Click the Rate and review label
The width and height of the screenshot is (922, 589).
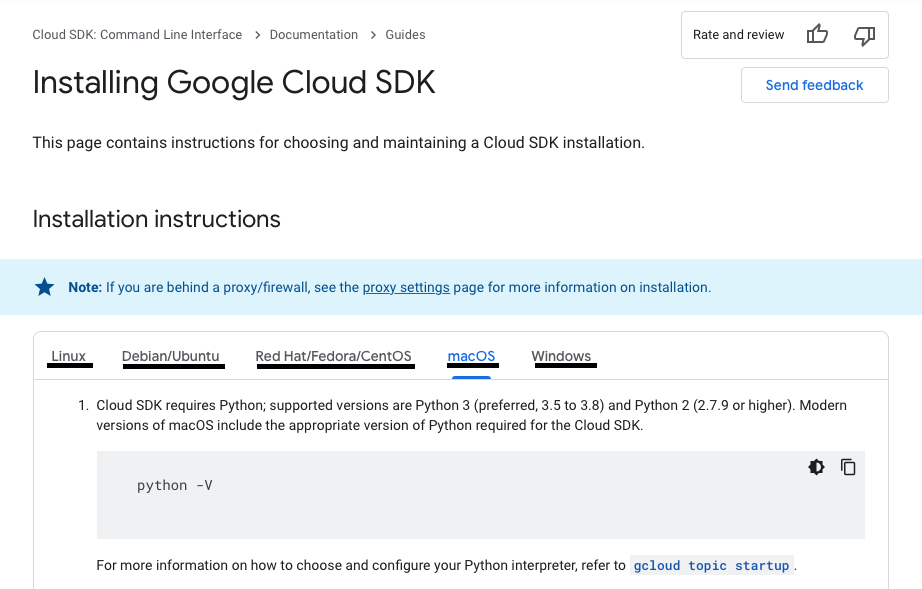point(738,35)
